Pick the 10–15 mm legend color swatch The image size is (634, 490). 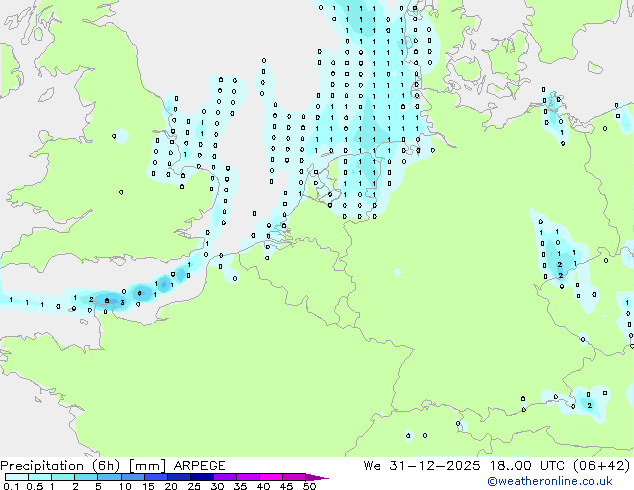[x=132, y=477]
